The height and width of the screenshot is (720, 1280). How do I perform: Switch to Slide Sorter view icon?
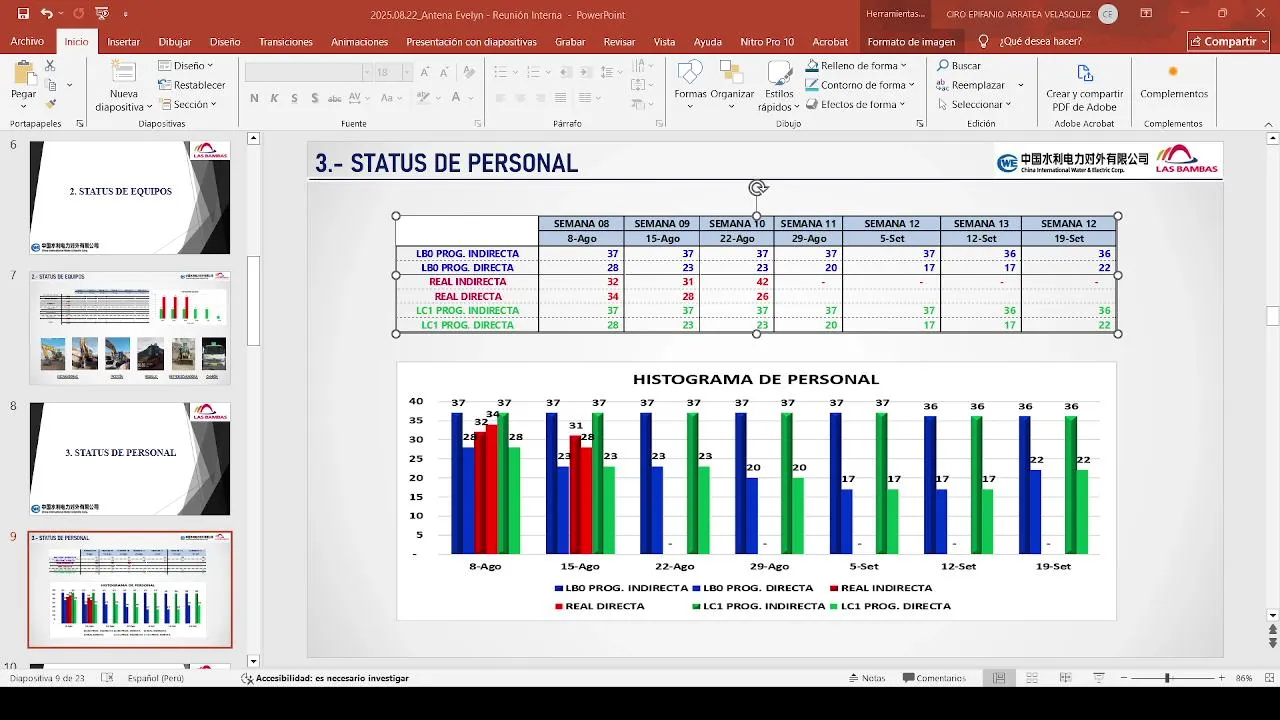1032,678
